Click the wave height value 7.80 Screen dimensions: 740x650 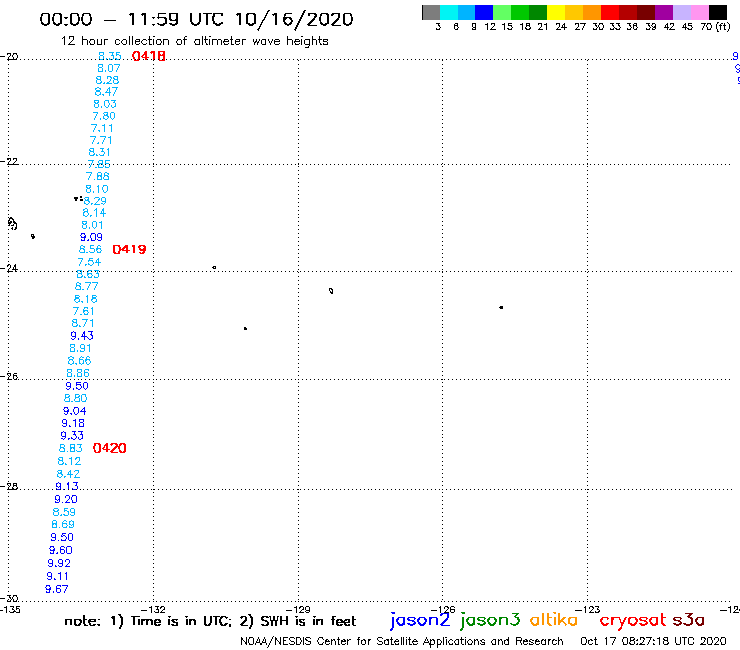pyautogui.click(x=104, y=116)
